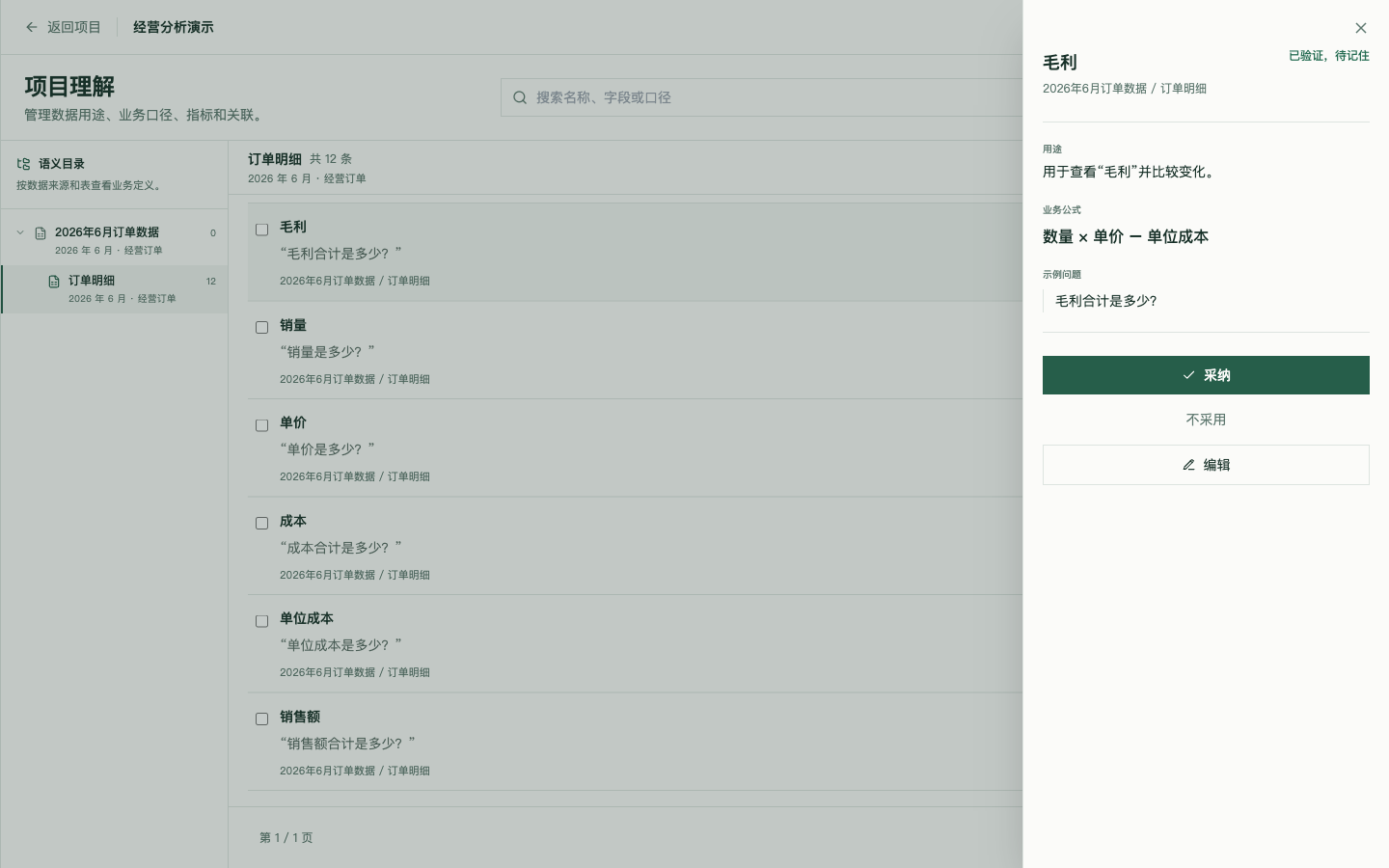Click the 经营分析演示 project title
1389x868 pixels.
point(174,27)
